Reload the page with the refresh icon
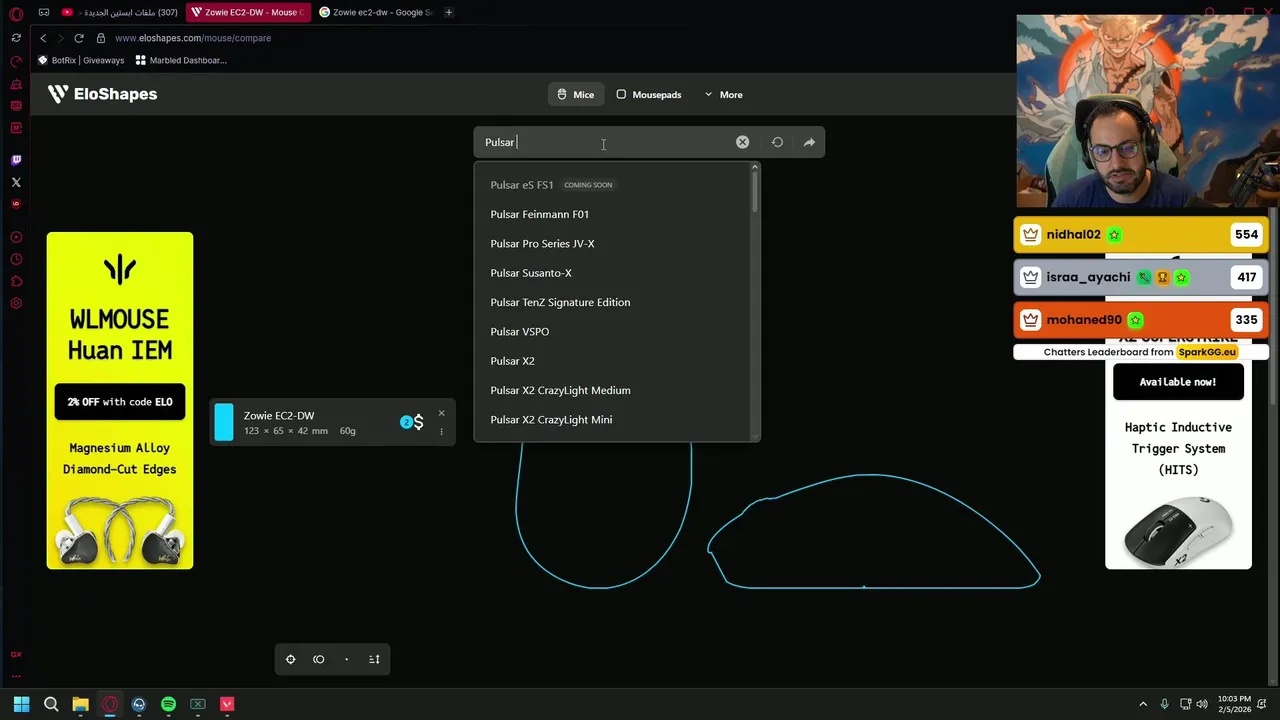 (79, 38)
